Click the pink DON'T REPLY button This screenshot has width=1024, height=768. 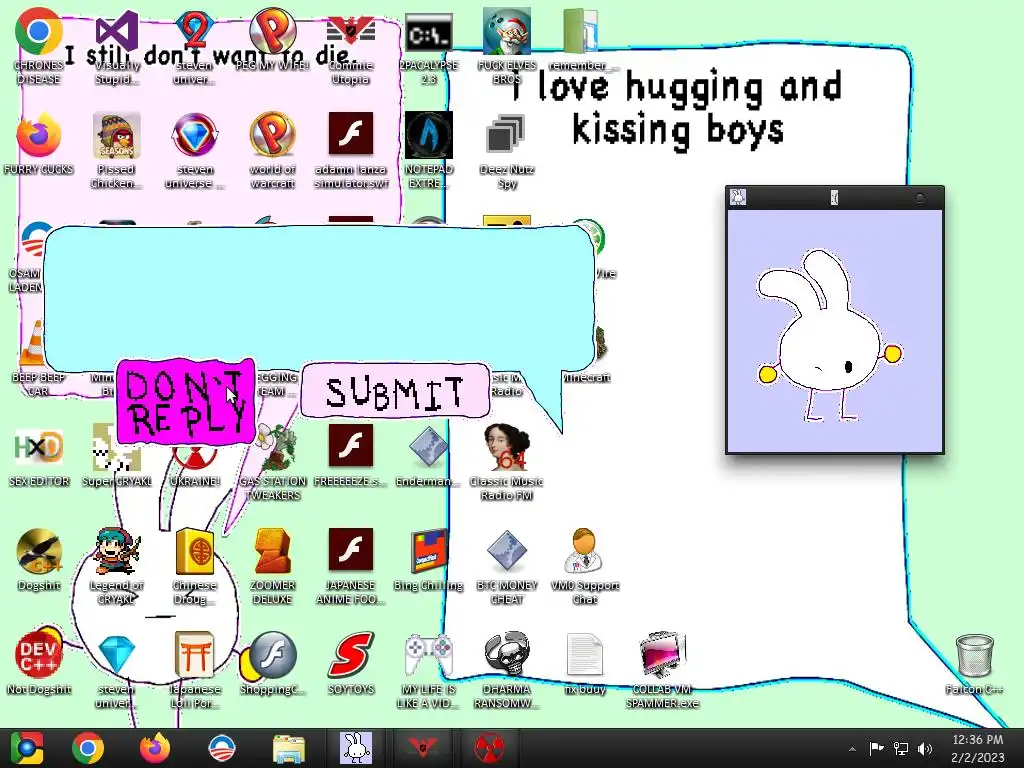pyautogui.click(x=185, y=401)
